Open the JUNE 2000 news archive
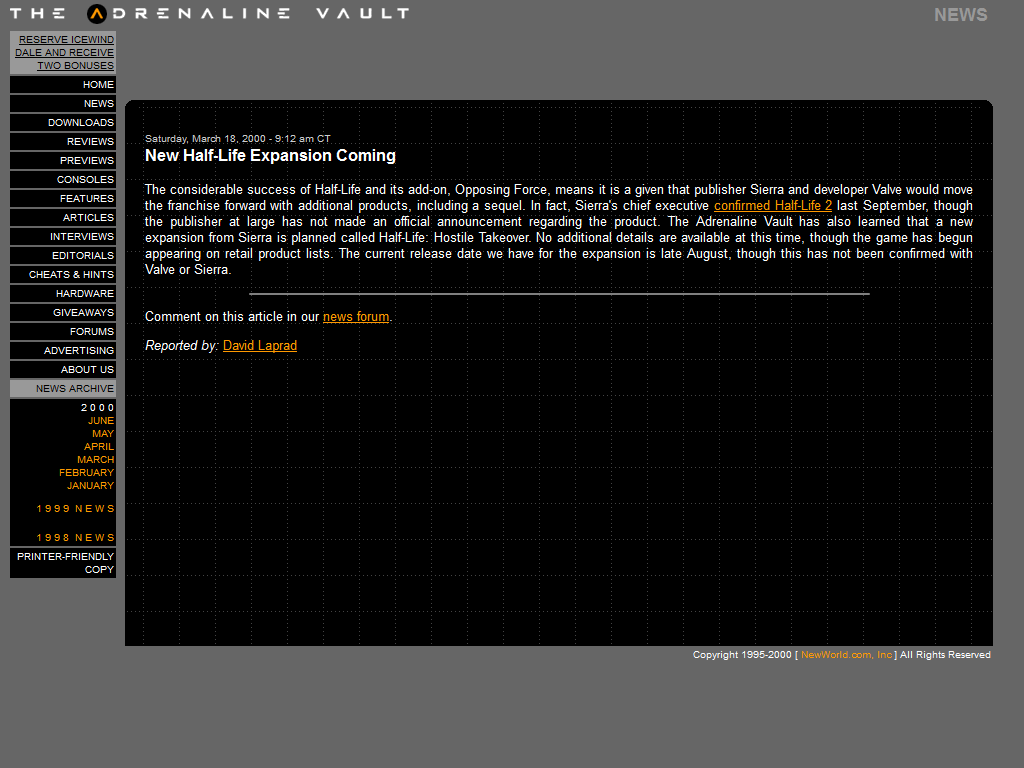 (x=101, y=421)
